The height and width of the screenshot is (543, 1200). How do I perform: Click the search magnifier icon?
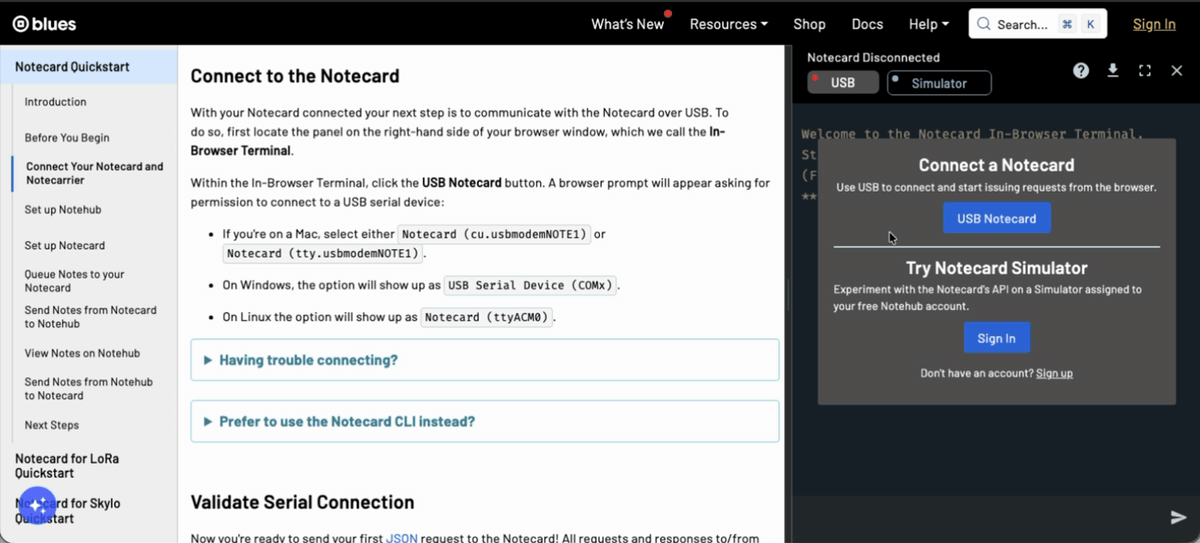[x=984, y=24]
